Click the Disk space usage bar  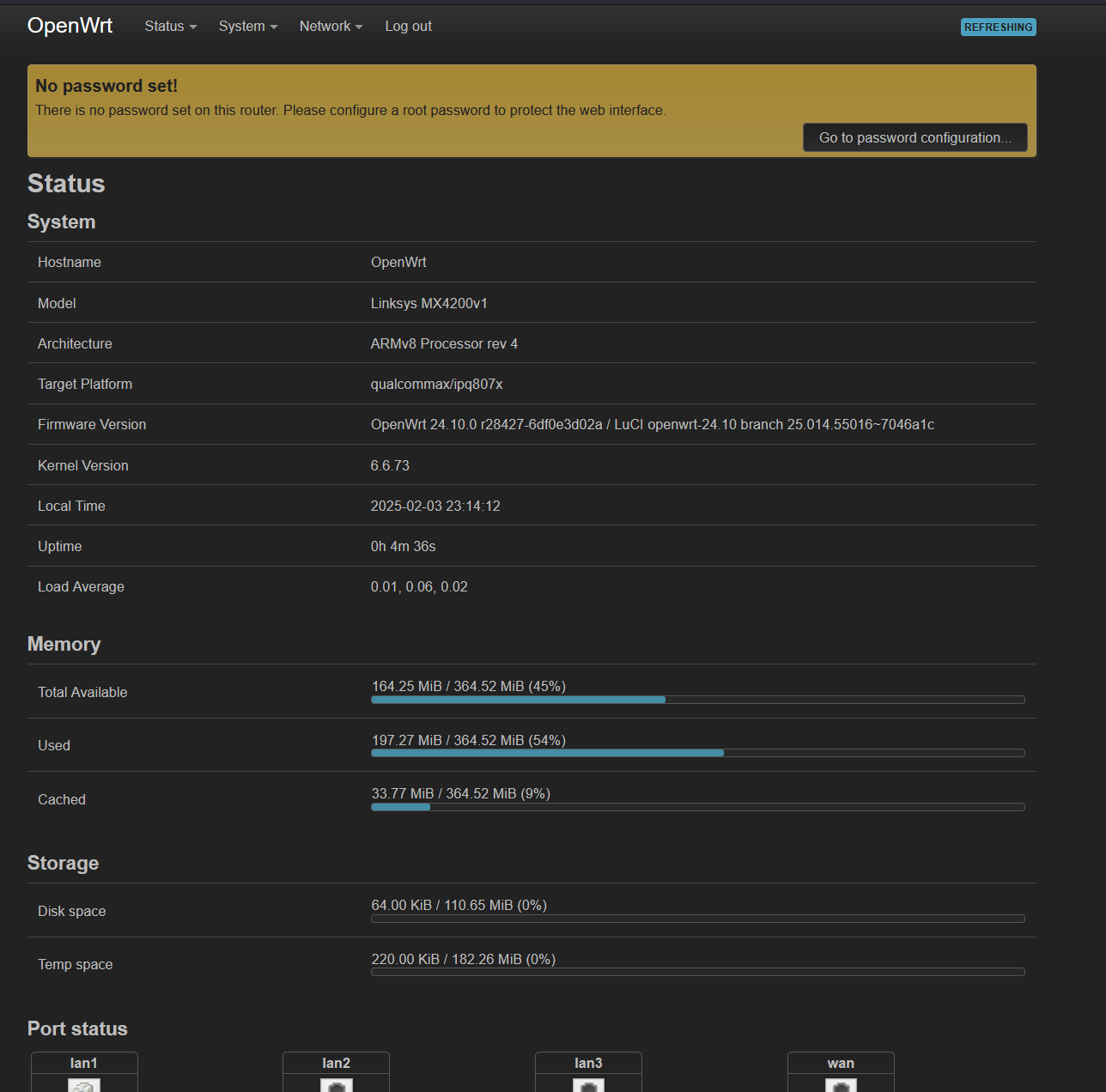(697, 919)
